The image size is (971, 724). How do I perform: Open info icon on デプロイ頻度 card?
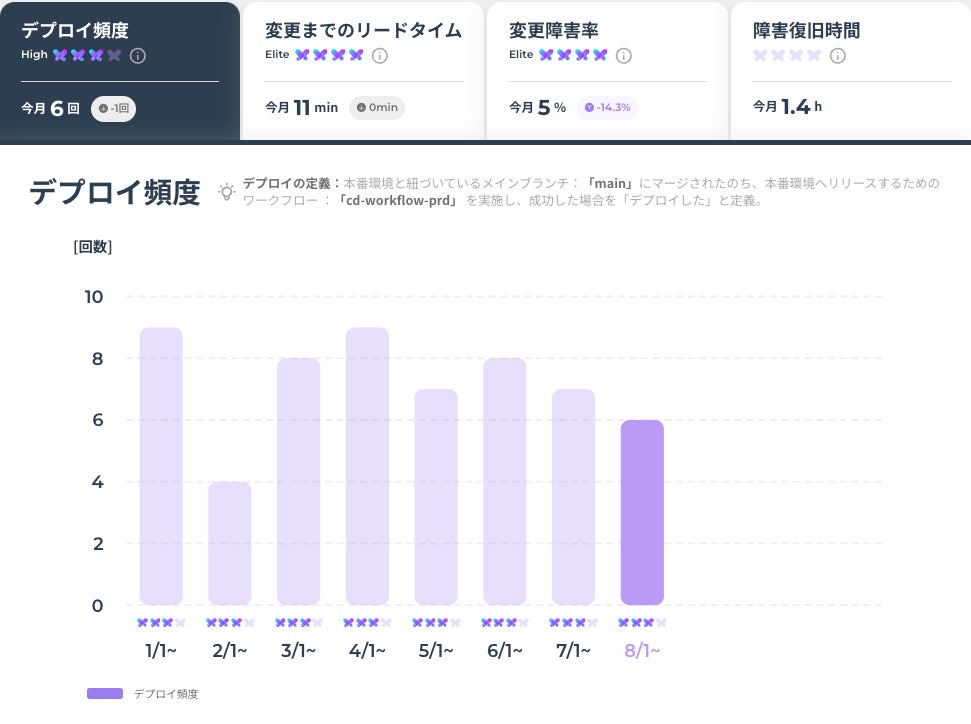pyautogui.click(x=137, y=56)
